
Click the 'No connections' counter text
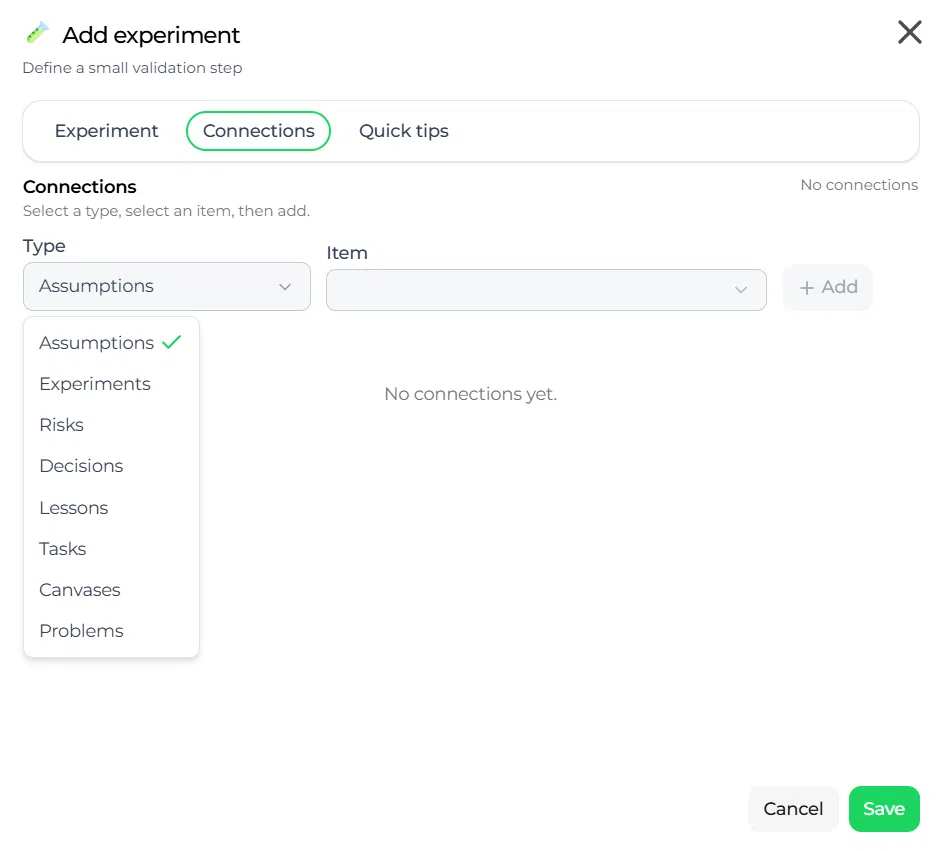[x=859, y=185]
